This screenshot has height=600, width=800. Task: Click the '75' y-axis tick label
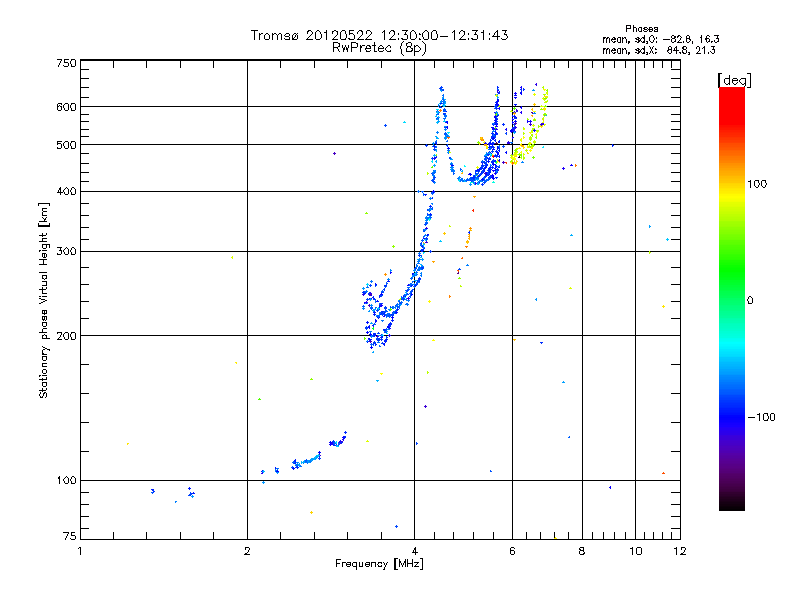(70, 536)
